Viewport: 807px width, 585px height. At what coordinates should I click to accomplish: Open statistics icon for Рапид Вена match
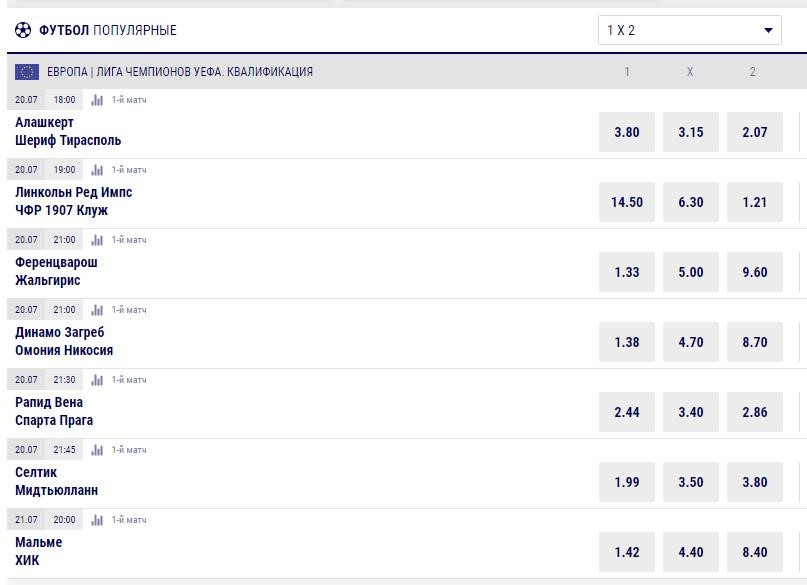click(x=97, y=380)
